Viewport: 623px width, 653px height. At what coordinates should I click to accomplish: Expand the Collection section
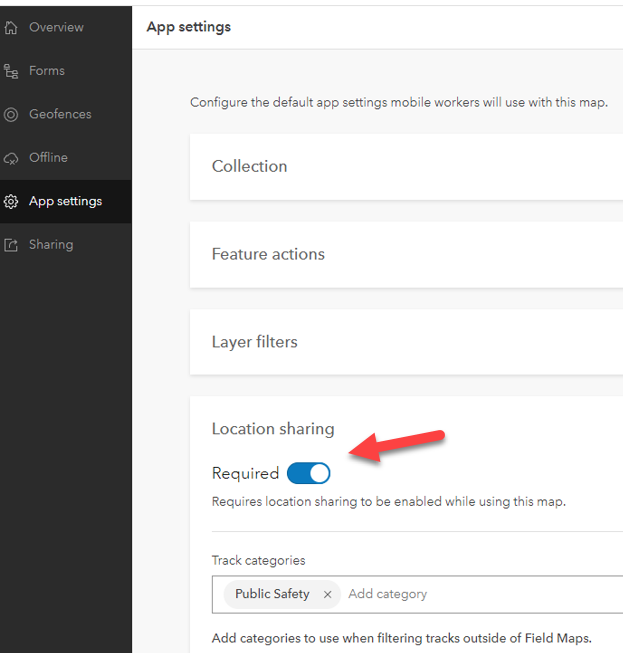tap(250, 166)
